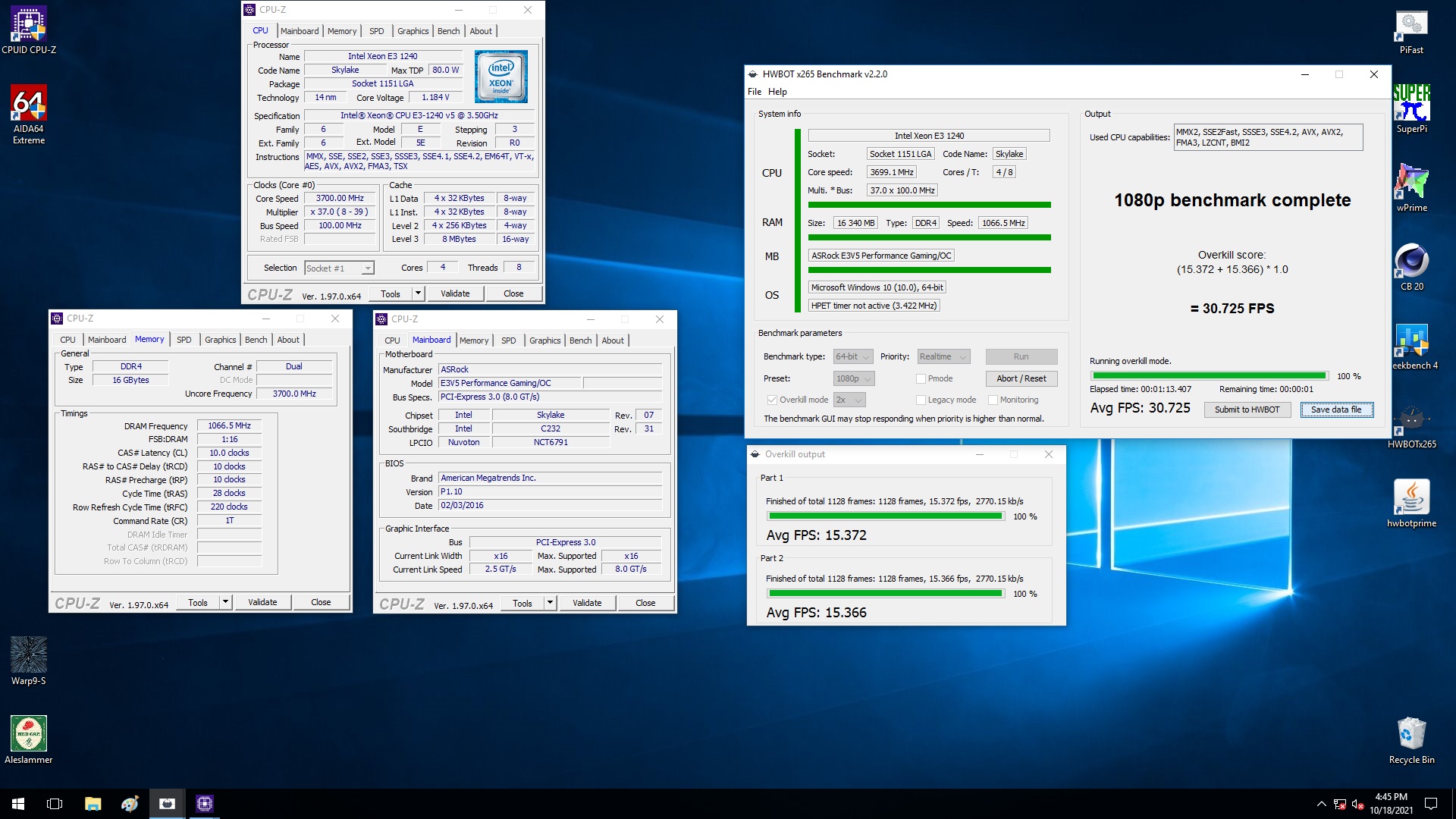The image size is (1456, 819).
Task: Show hidden system tray icons
Action: click(x=1321, y=804)
